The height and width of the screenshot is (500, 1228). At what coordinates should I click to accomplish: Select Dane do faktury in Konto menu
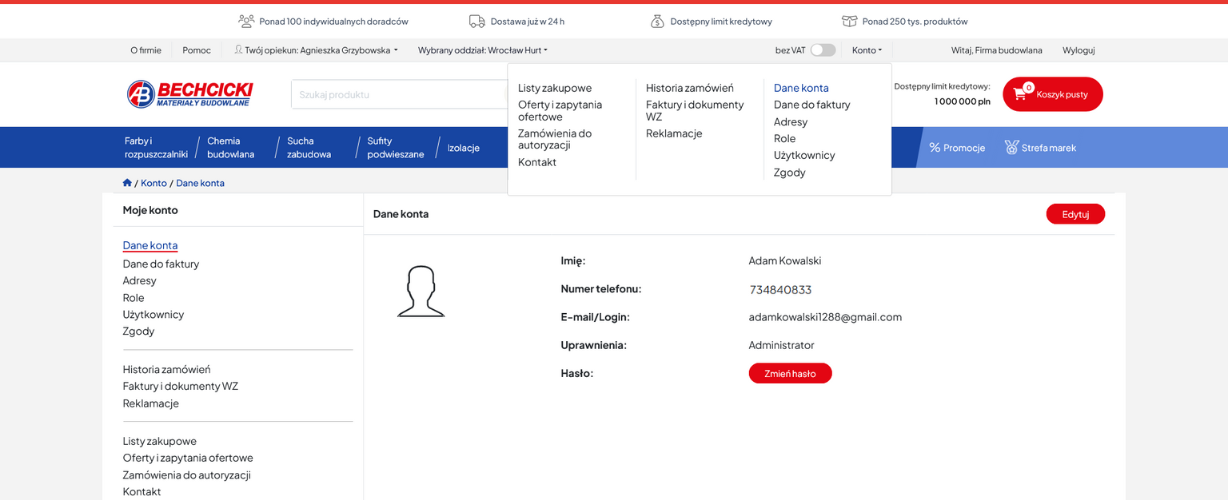point(812,104)
